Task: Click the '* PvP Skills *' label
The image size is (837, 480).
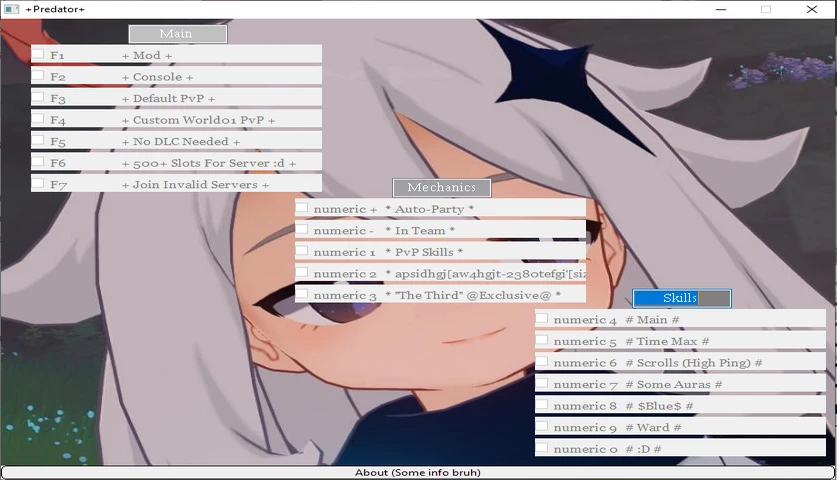Action: click(x=424, y=252)
